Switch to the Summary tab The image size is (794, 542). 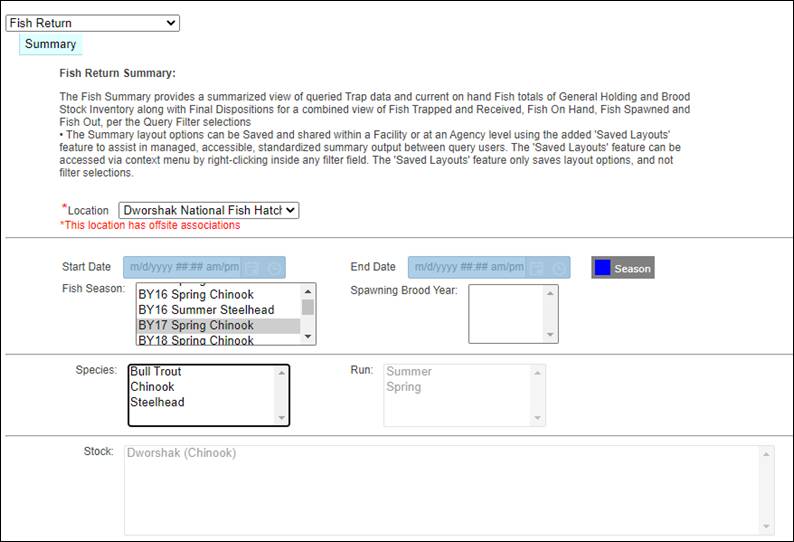50,44
